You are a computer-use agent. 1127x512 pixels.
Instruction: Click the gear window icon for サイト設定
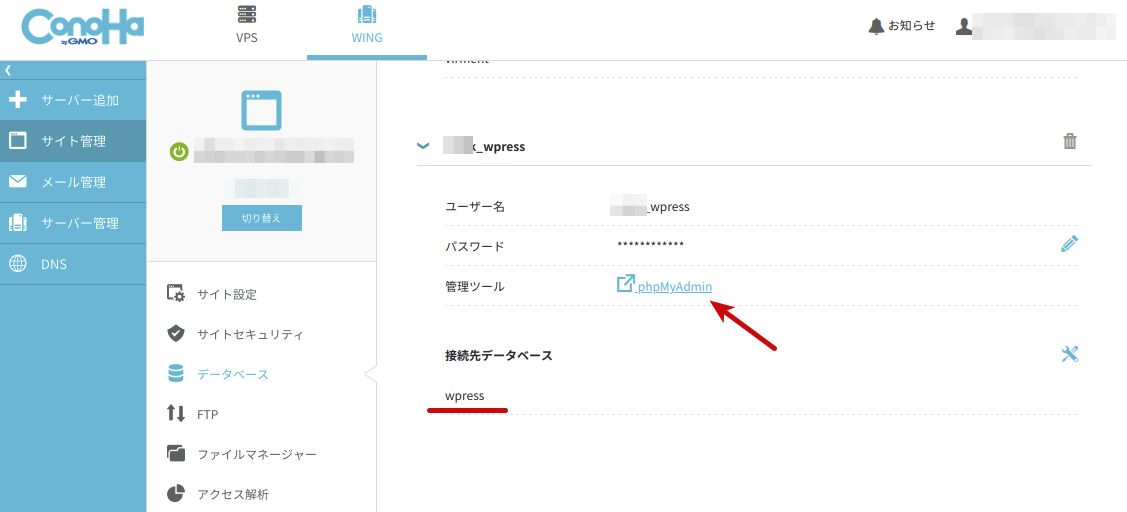[x=176, y=293]
